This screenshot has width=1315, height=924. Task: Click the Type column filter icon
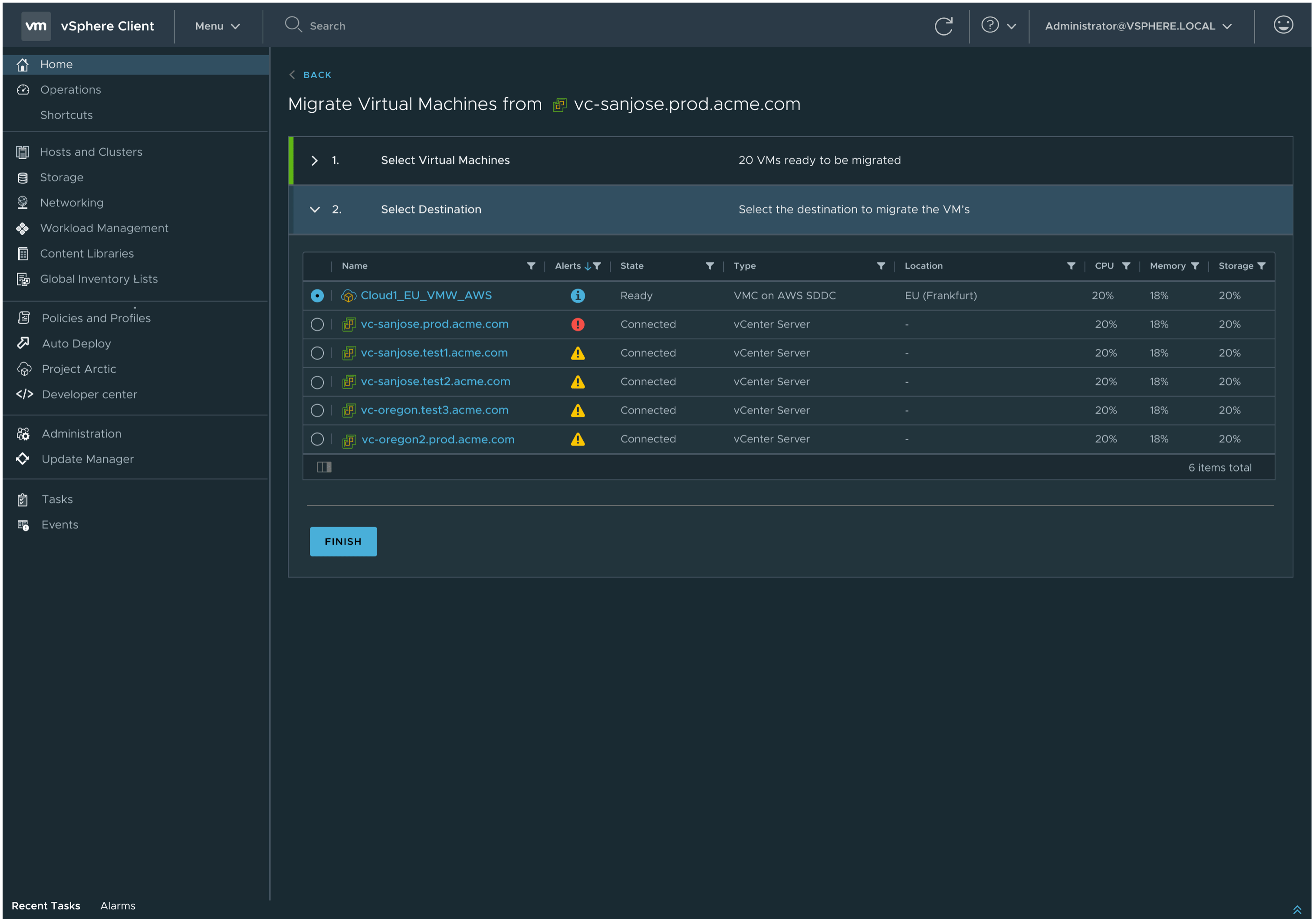[x=881, y=266]
